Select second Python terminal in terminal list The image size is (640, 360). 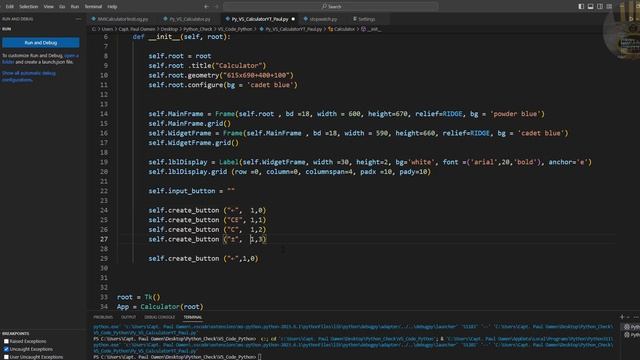click(631, 335)
